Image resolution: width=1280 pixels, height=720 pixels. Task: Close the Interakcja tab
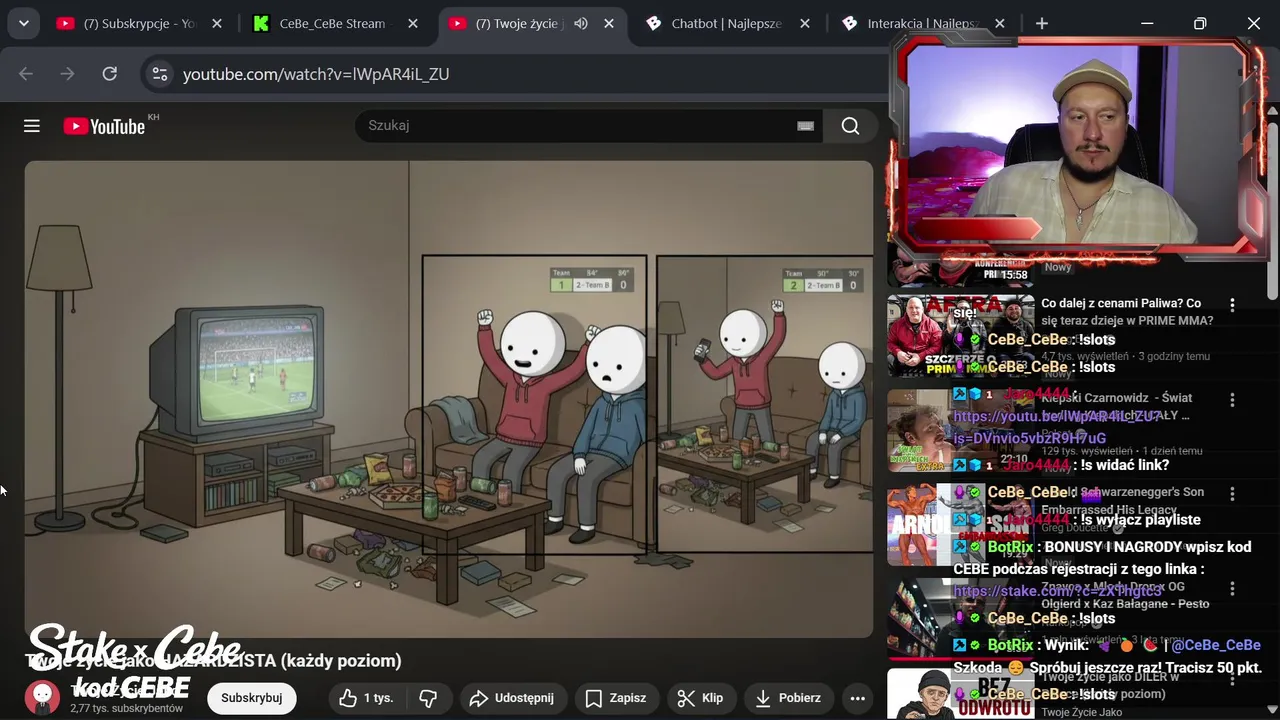click(1001, 23)
